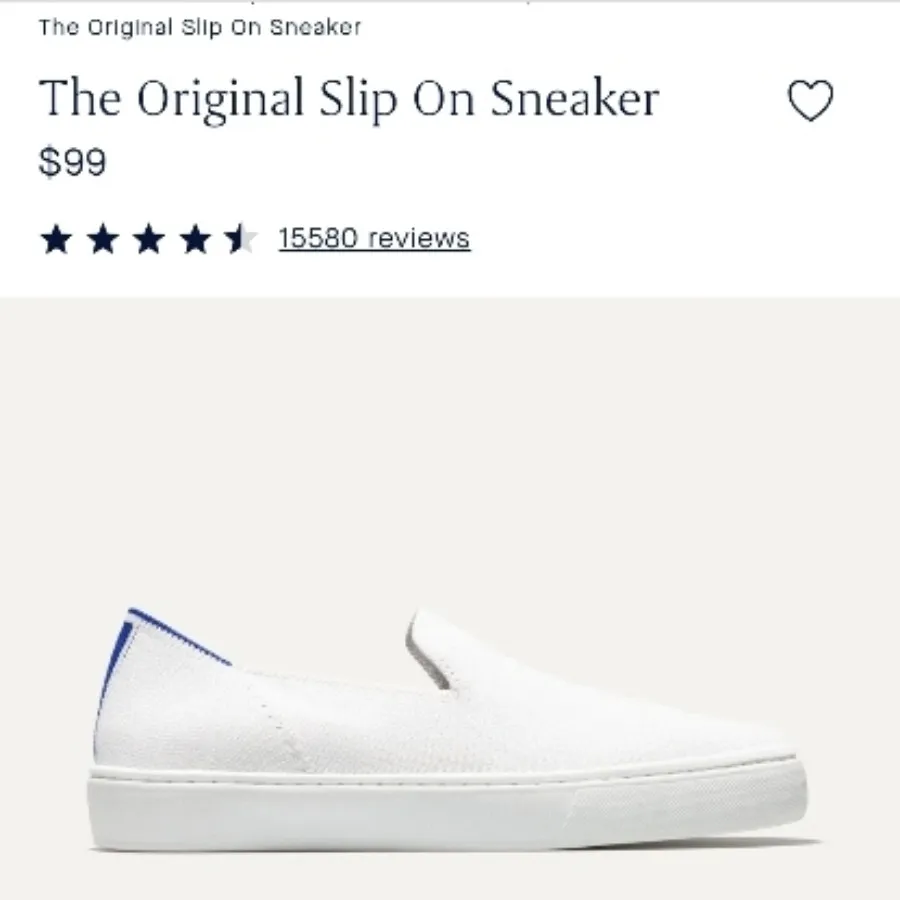Select the third rating star
This screenshot has height=900, width=900.
click(148, 239)
